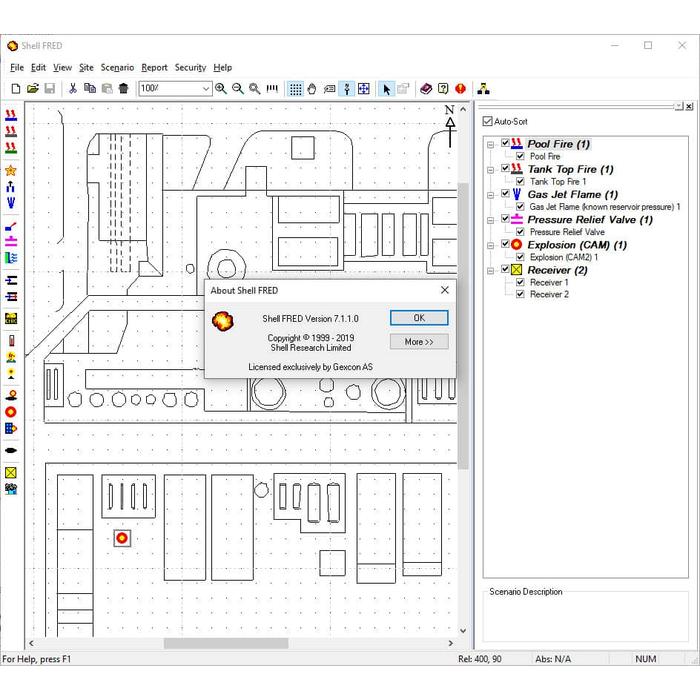Select the arrow pointer tool in toolbar

386,89
